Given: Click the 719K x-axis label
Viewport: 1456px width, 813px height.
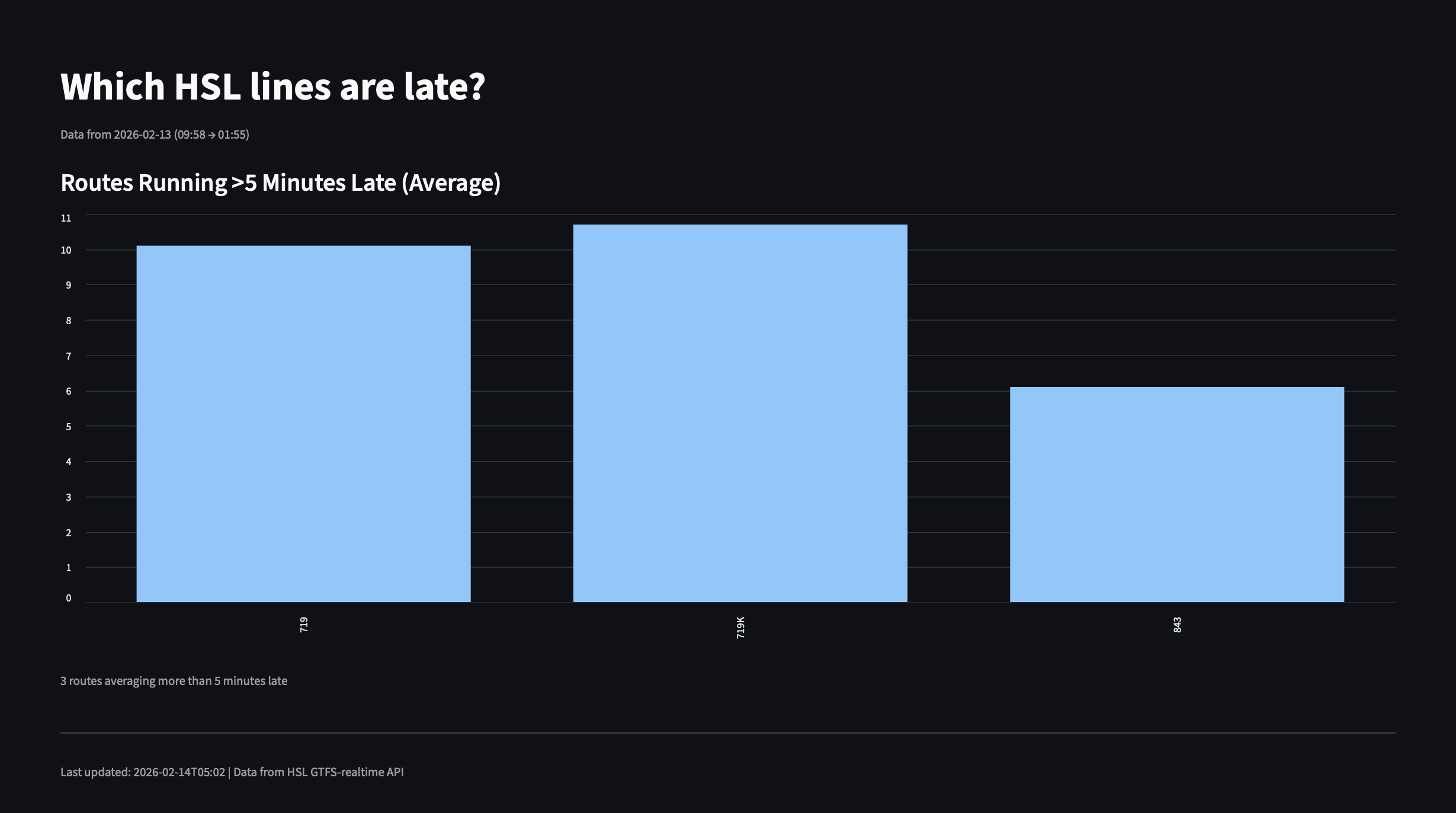Looking at the screenshot, I should pyautogui.click(x=740, y=627).
